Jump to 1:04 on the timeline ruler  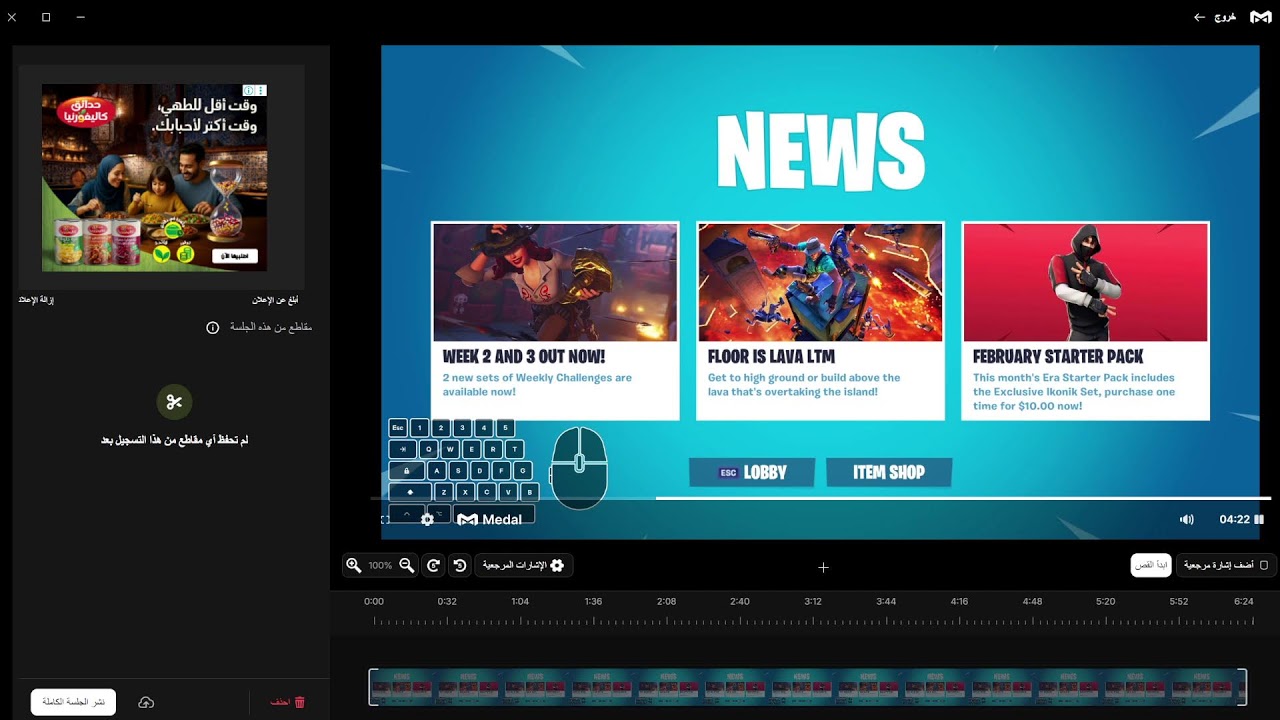pos(520,601)
